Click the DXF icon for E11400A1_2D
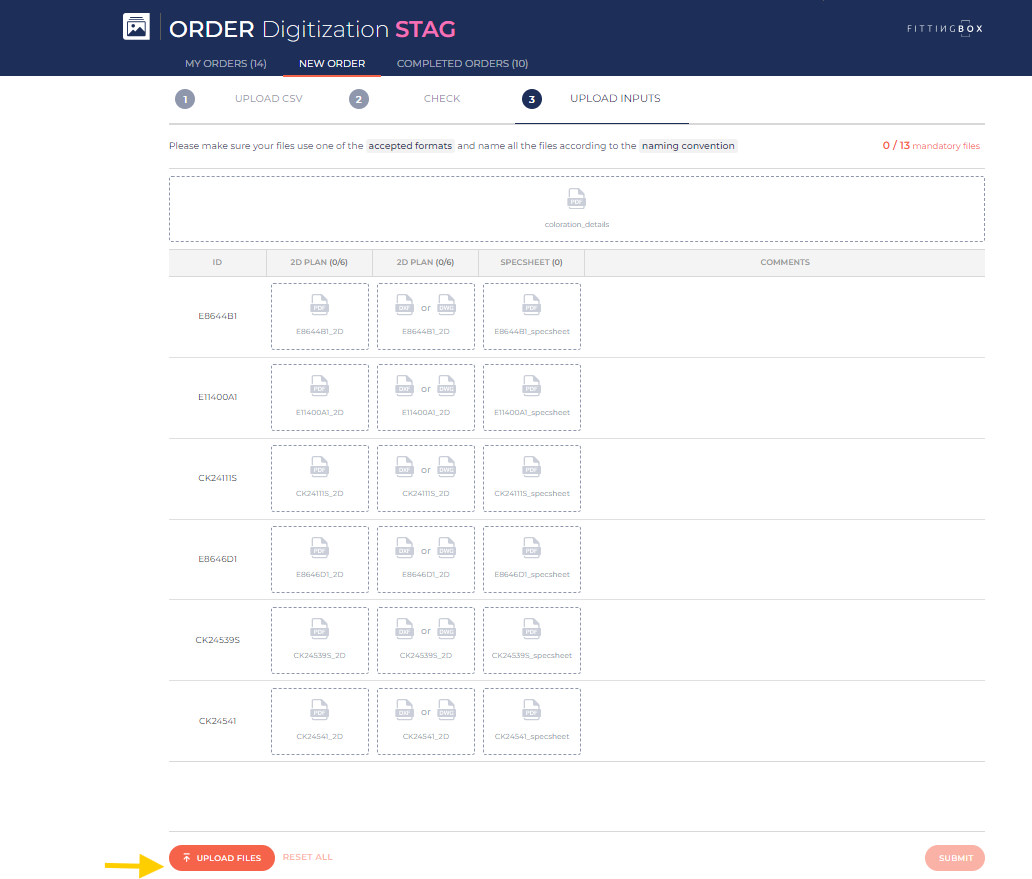This screenshot has width=1032, height=879. [x=405, y=386]
